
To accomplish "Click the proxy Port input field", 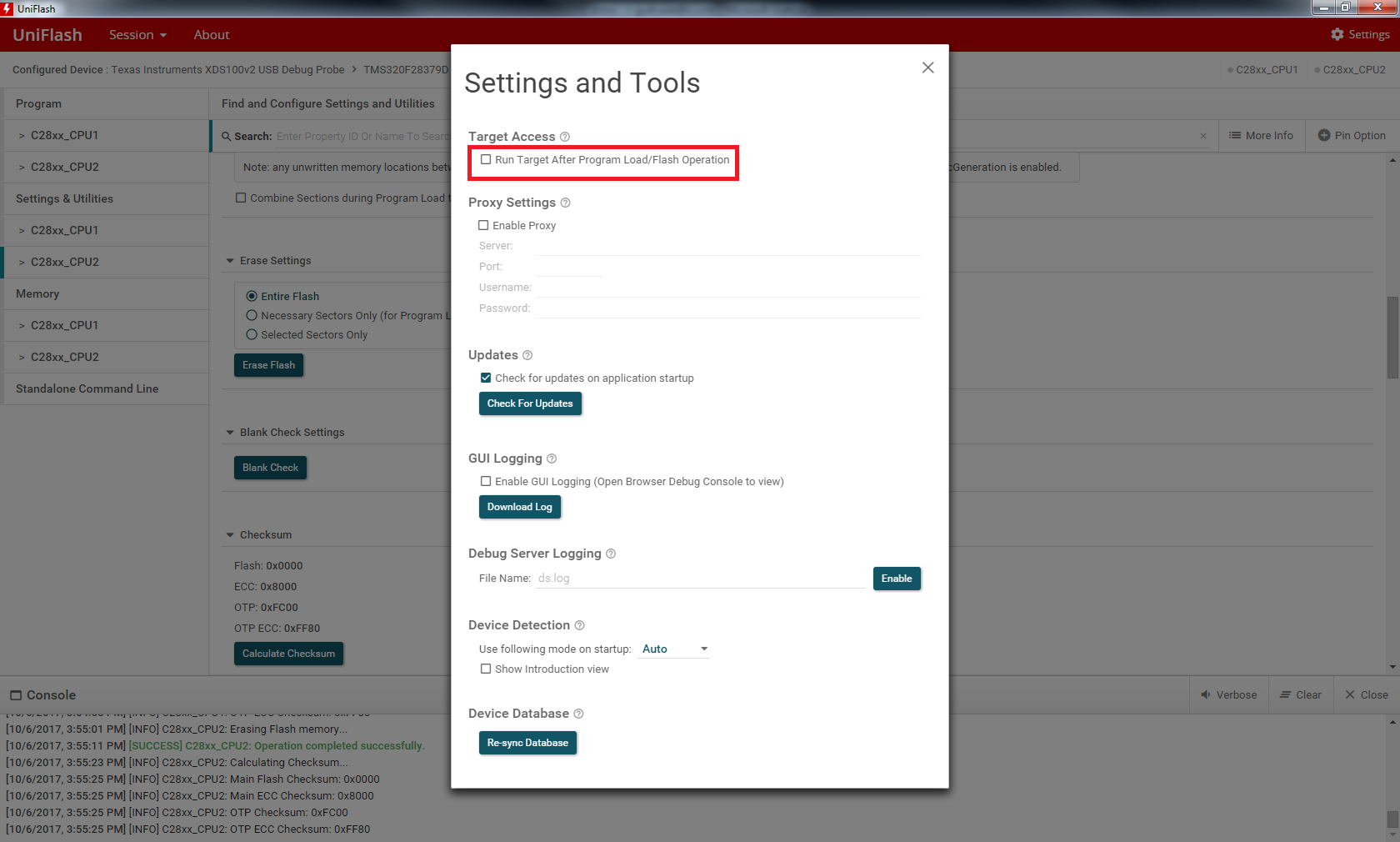I will click(x=568, y=267).
